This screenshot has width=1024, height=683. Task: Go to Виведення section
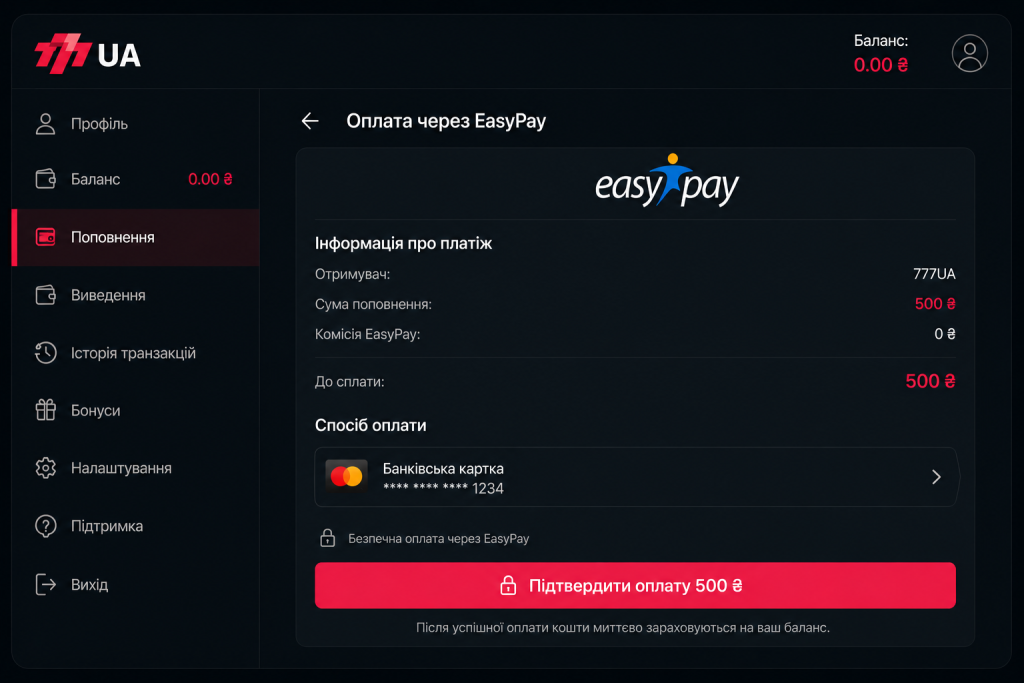[x=136, y=295]
